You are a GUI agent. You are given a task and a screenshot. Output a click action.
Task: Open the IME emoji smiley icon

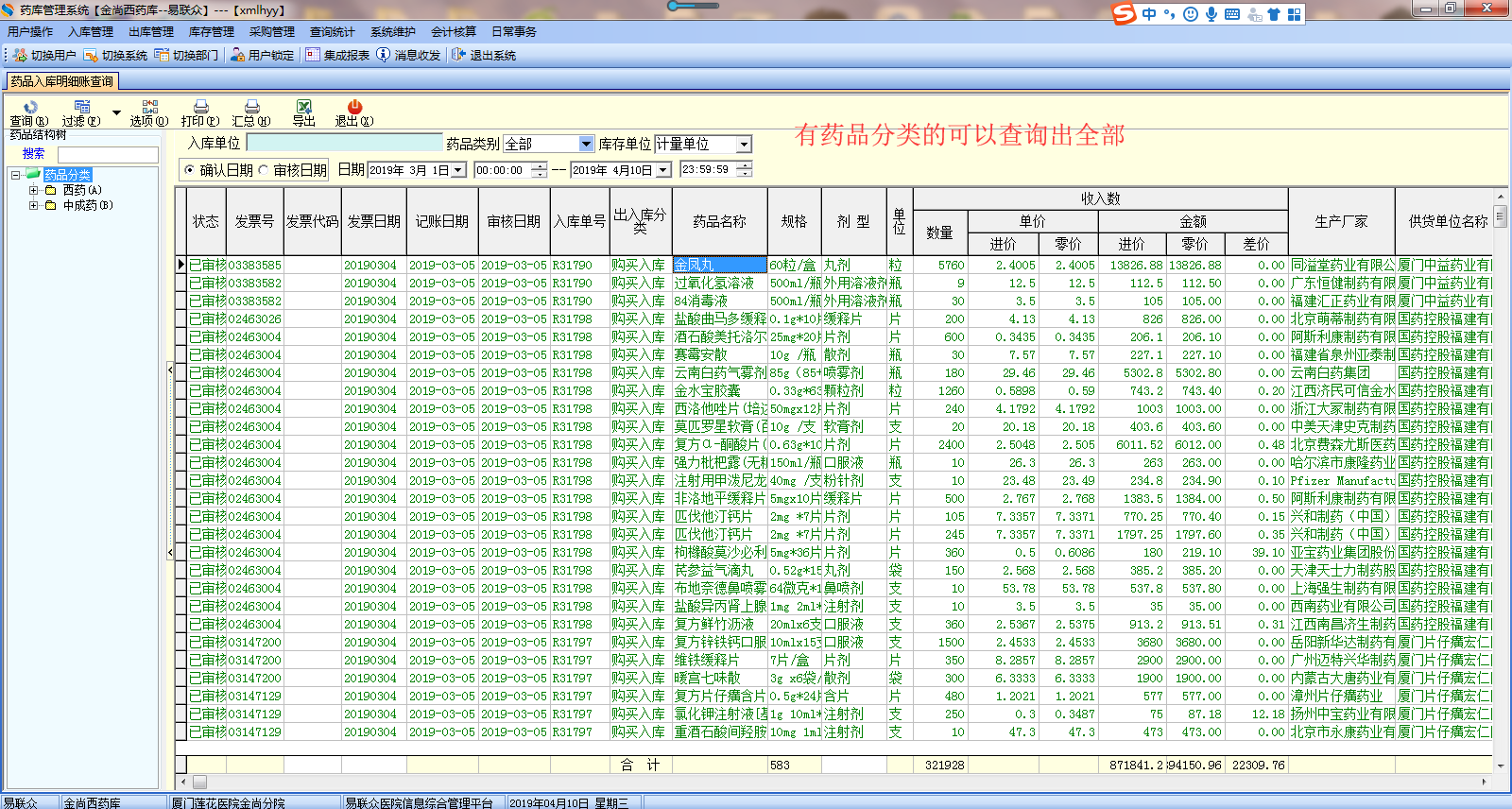pyautogui.click(x=1191, y=14)
